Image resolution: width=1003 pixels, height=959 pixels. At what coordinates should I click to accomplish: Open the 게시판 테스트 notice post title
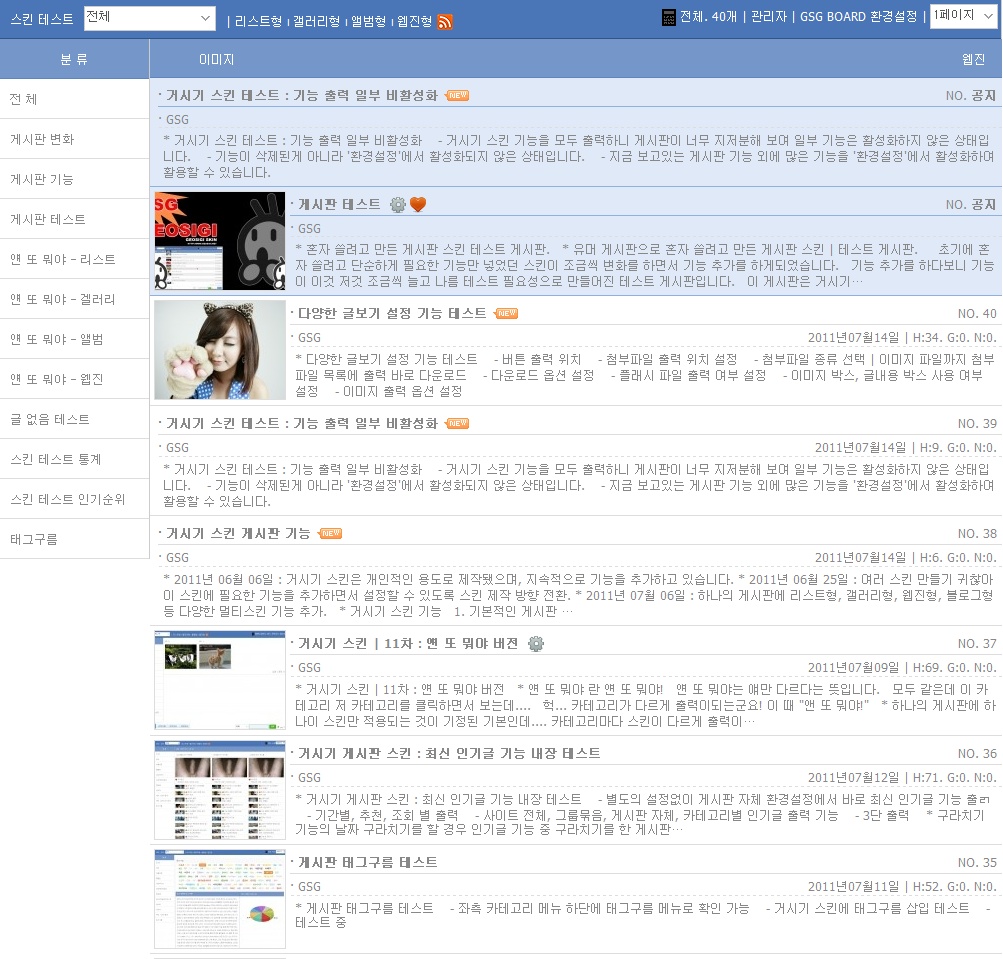[339, 205]
